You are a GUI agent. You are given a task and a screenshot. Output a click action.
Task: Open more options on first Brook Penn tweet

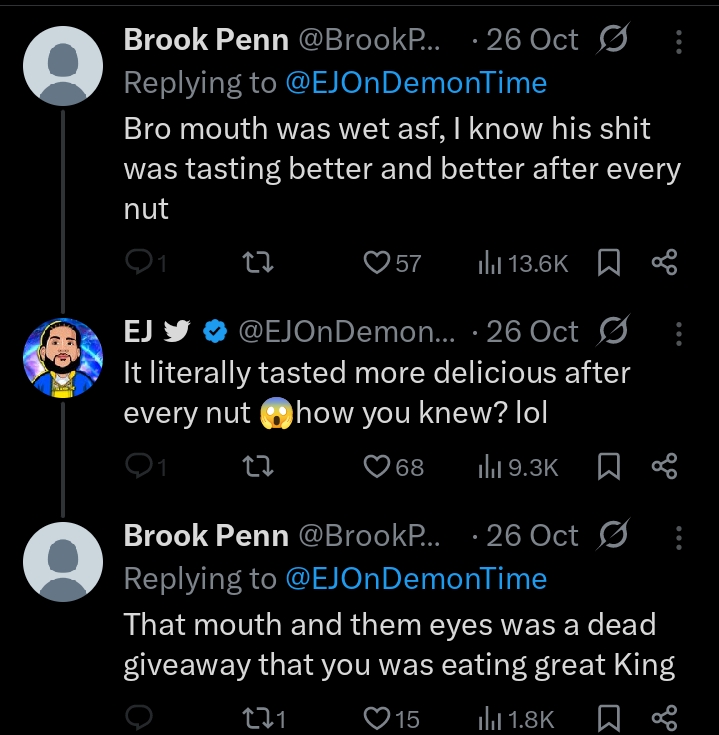680,42
